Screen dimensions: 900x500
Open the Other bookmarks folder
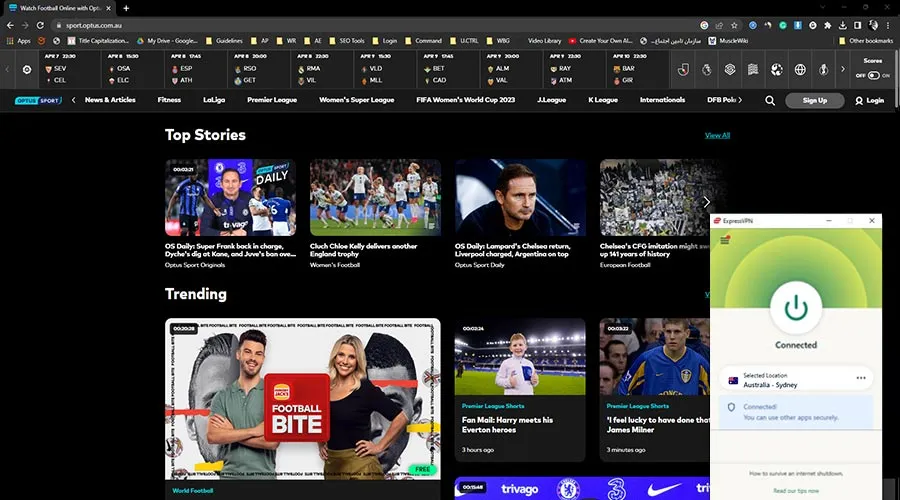point(866,41)
